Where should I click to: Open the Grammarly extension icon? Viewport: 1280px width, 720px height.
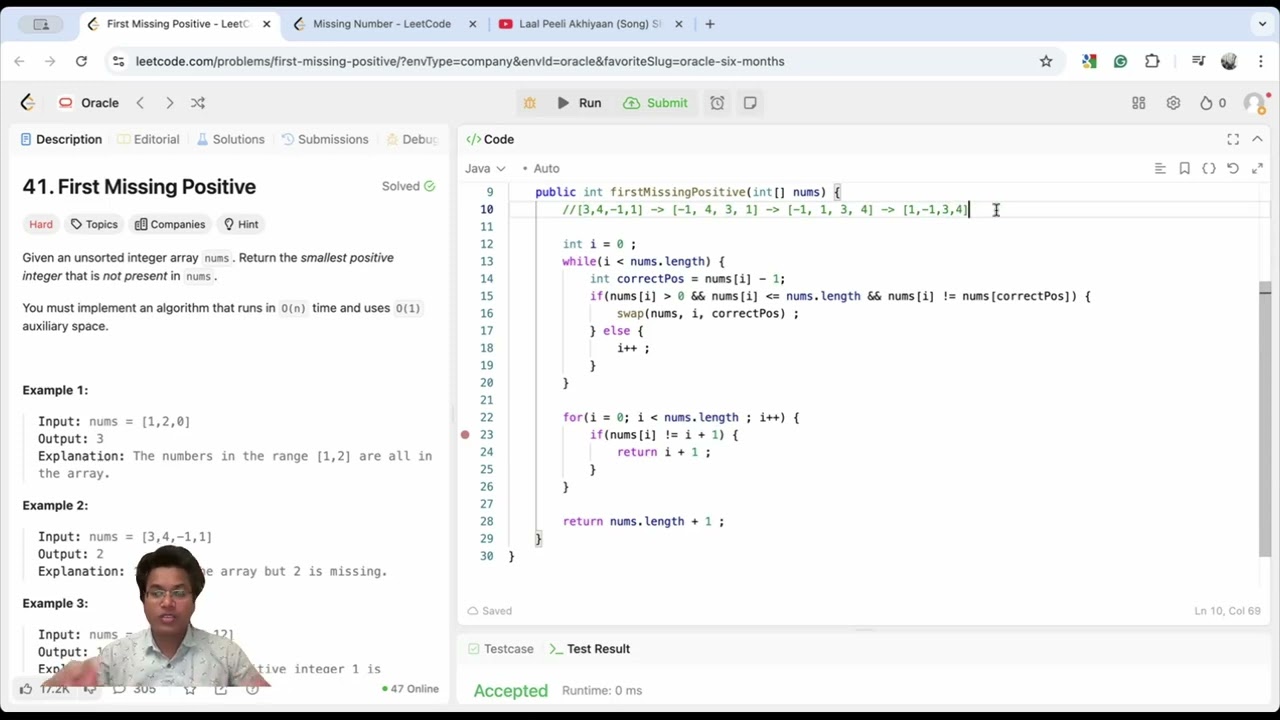(1120, 61)
